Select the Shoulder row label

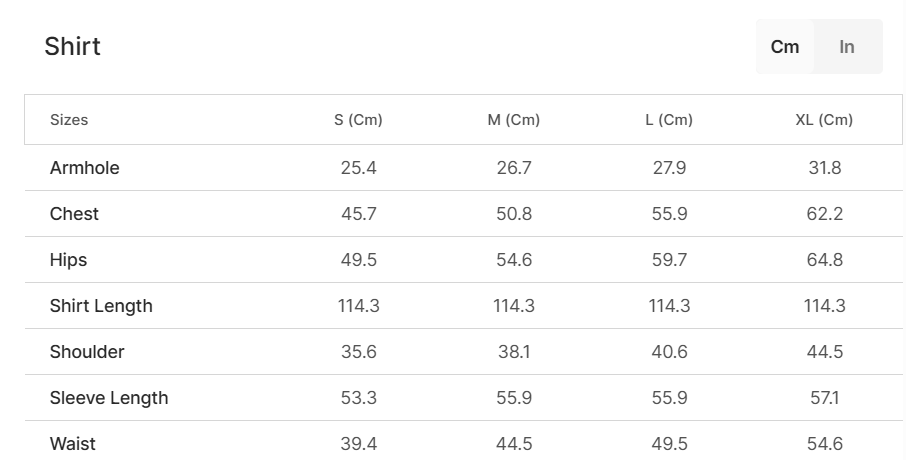[x=87, y=352]
